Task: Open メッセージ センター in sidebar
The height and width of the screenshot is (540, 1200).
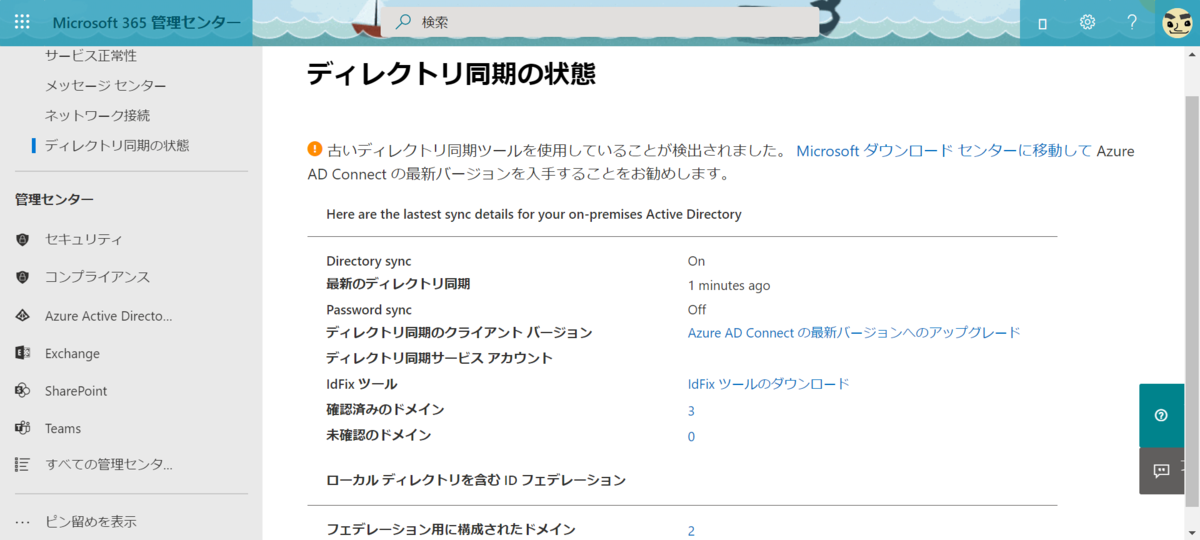Action: [x=106, y=86]
